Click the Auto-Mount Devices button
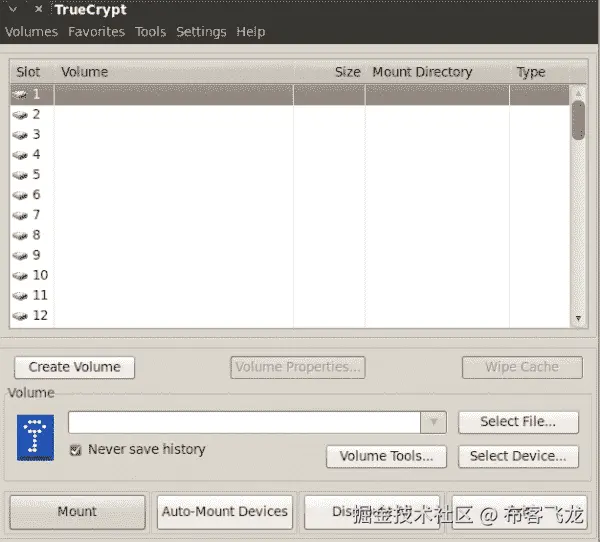The height and width of the screenshot is (542, 600). [x=225, y=512]
